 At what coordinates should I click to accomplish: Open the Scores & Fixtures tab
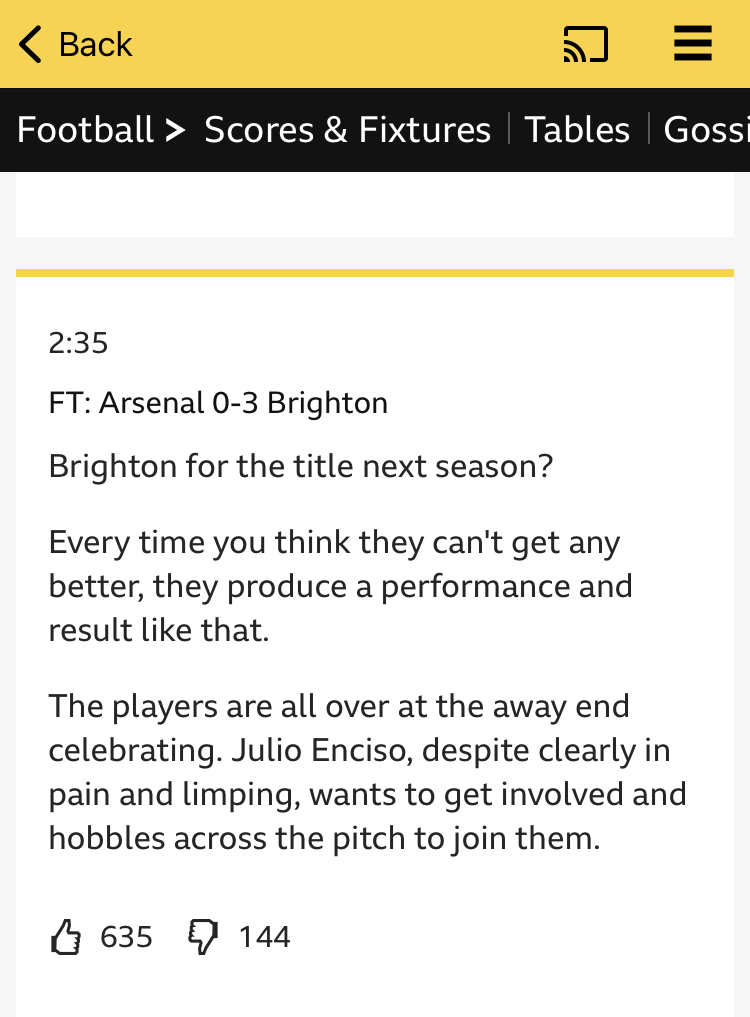click(x=347, y=130)
